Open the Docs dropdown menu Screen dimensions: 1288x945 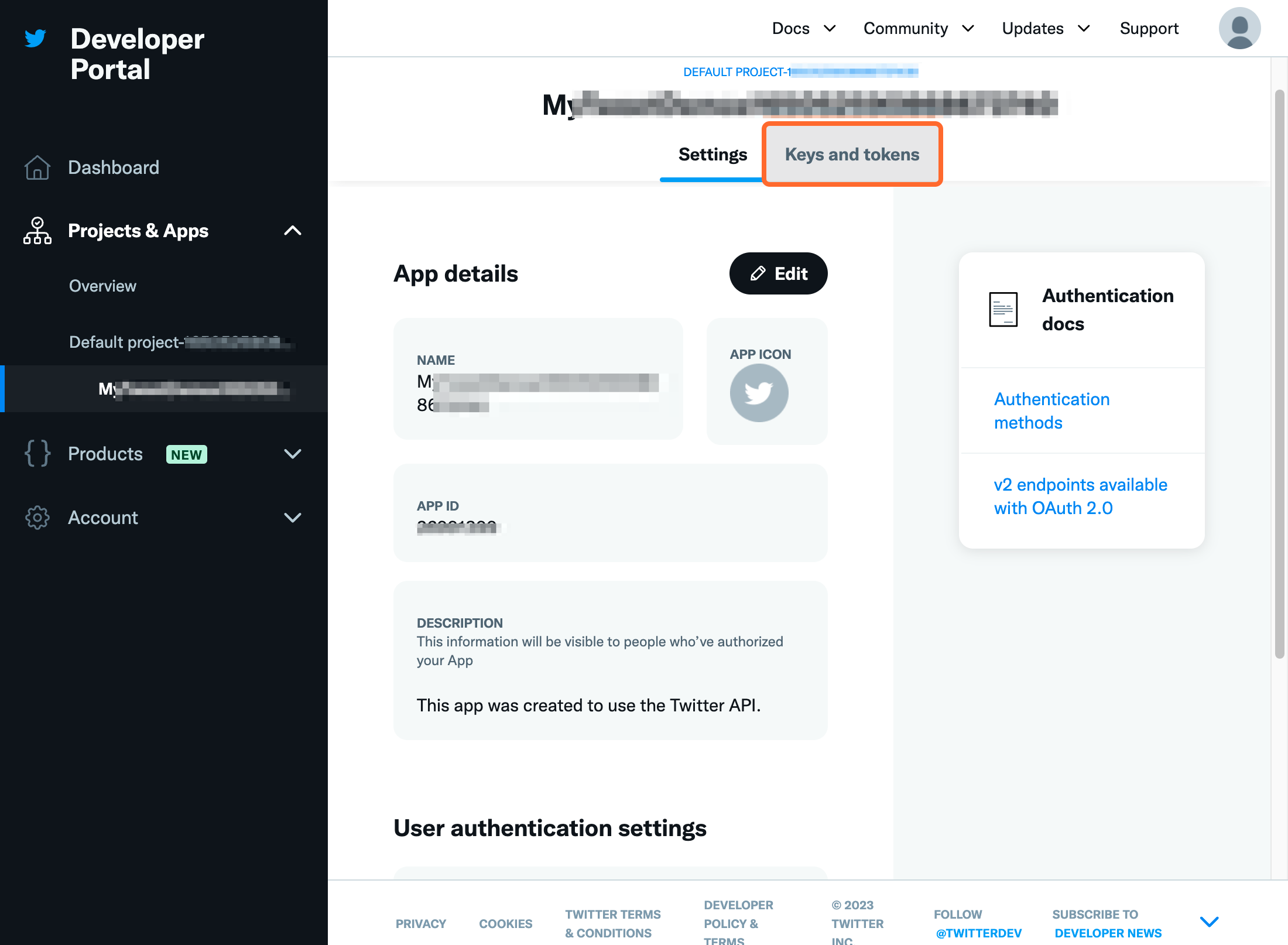804,28
